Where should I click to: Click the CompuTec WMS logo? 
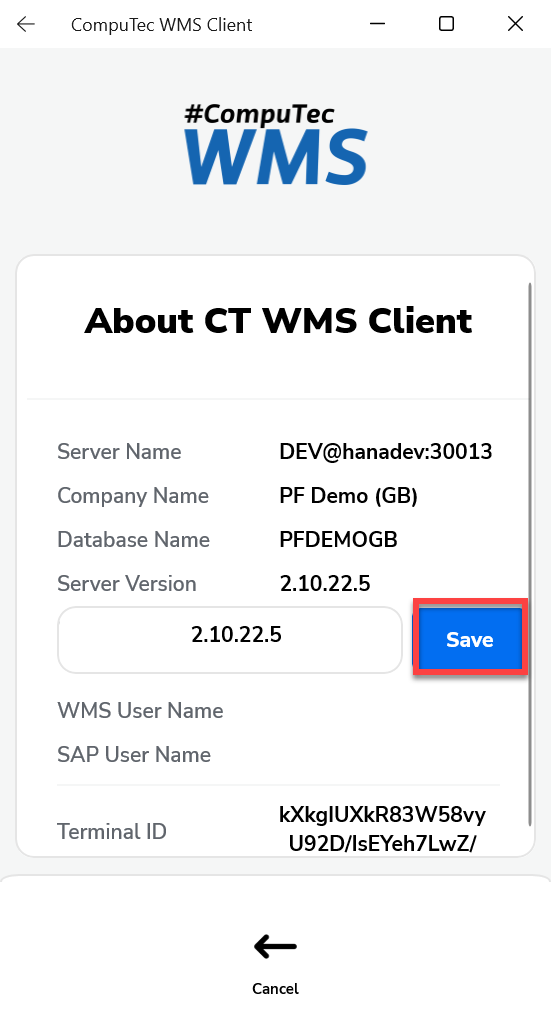[x=276, y=144]
